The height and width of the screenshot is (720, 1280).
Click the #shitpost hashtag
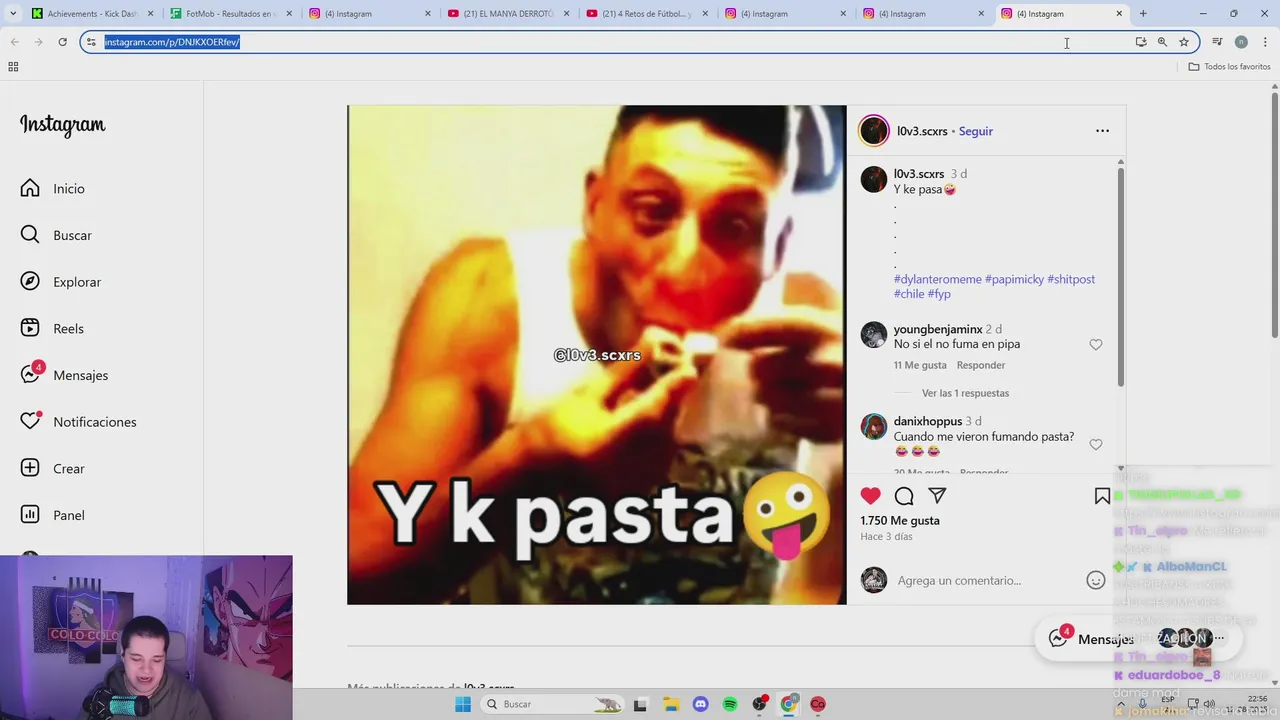[x=1071, y=279]
